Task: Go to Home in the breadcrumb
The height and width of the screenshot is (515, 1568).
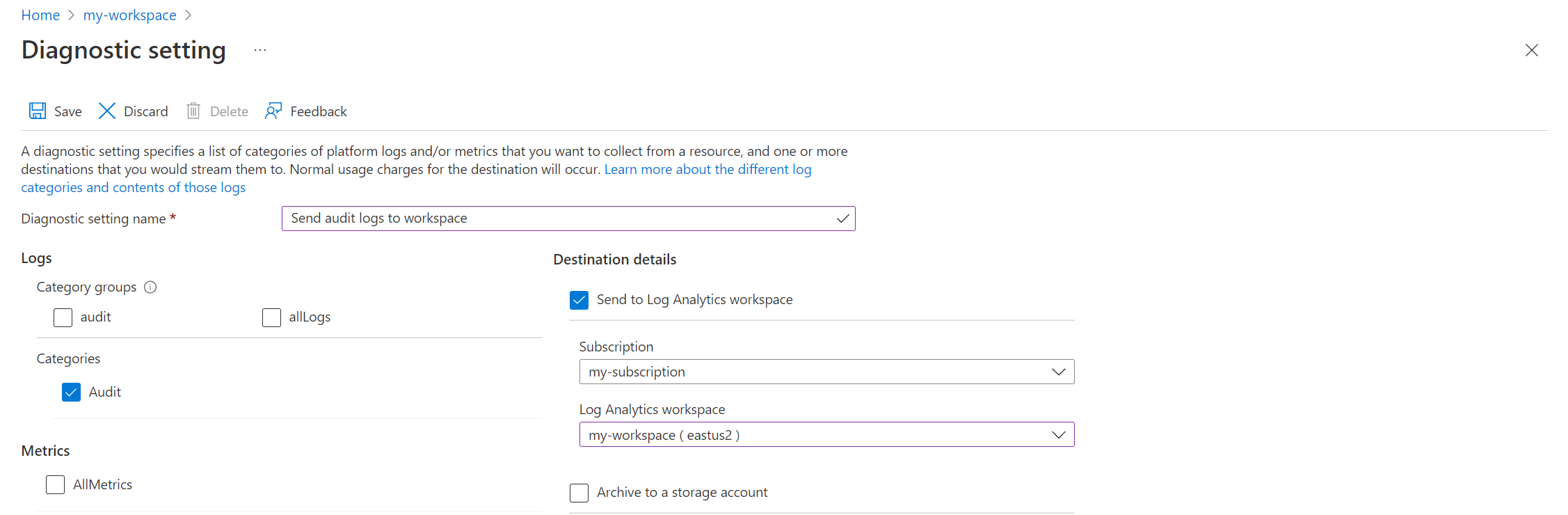Action: tap(40, 15)
